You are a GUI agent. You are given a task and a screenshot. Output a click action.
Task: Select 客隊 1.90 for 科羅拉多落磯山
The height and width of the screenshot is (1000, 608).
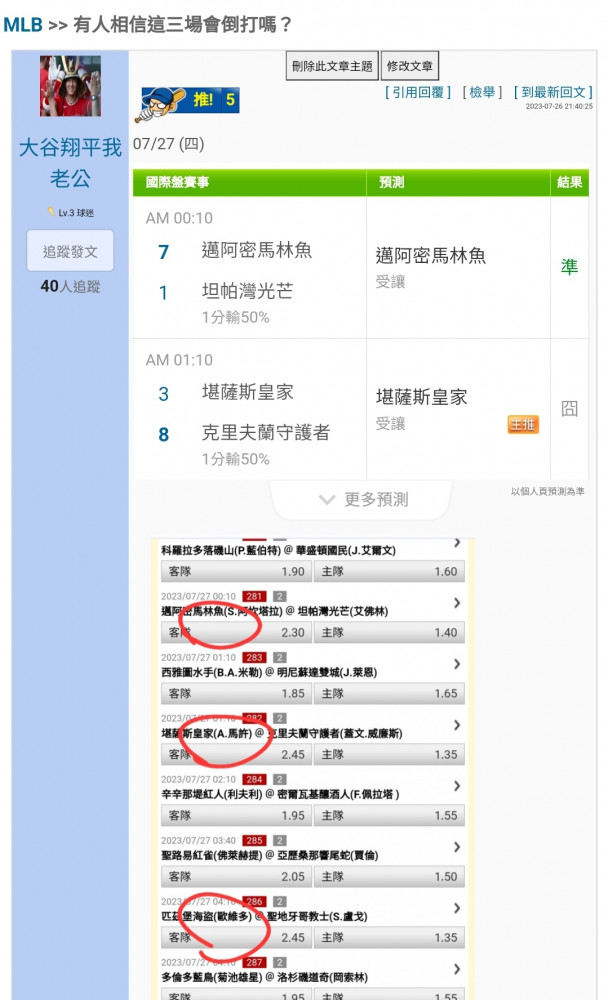(235, 571)
